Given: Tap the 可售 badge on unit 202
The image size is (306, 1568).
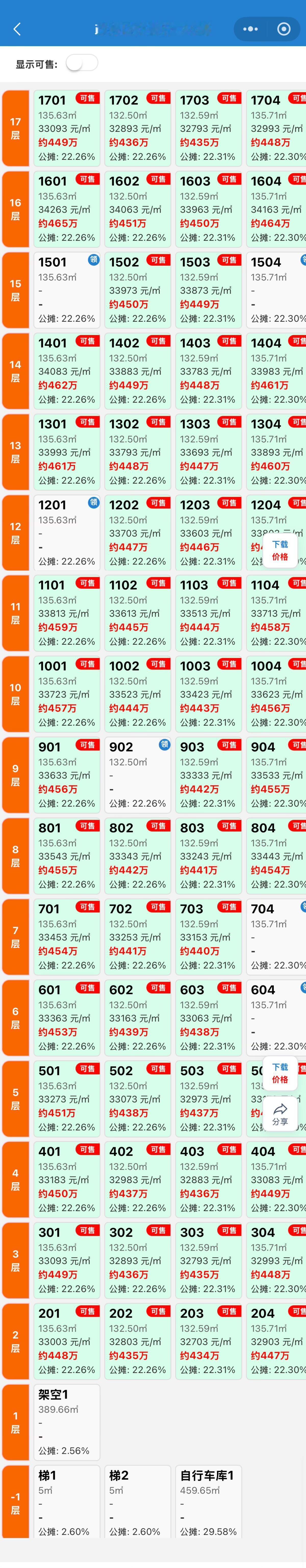Looking at the screenshot, I should point(158,1311).
